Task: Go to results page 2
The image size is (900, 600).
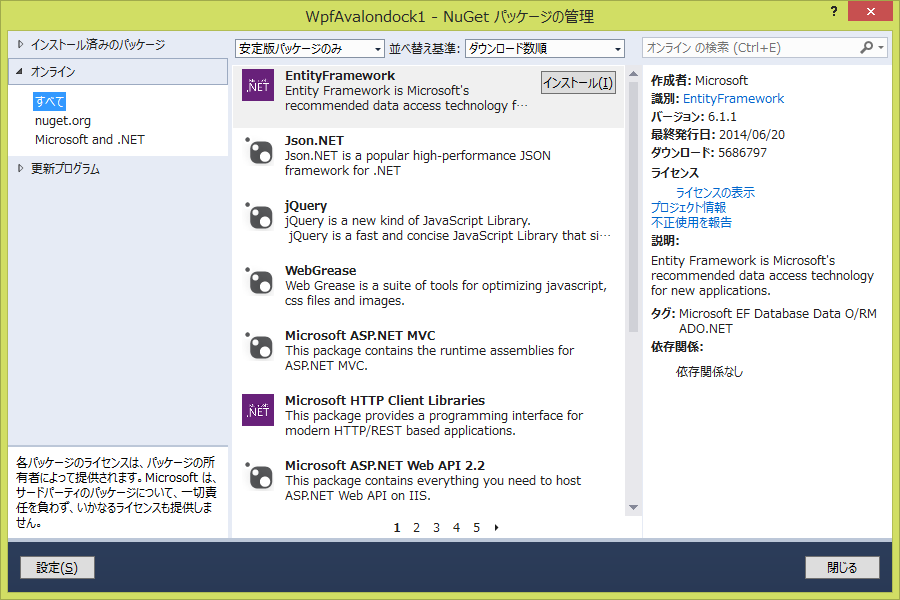Action: tap(416, 528)
